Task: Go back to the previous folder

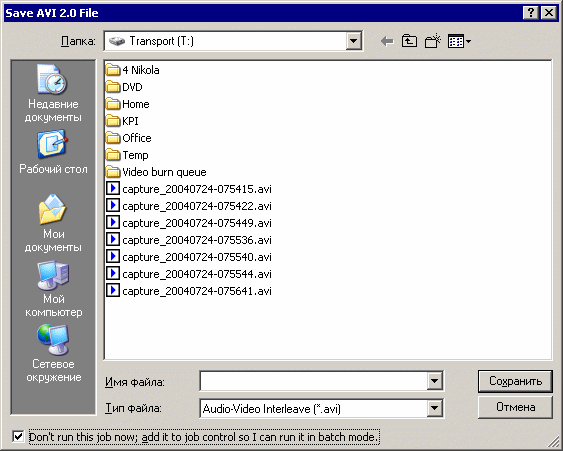Action: pos(387,41)
